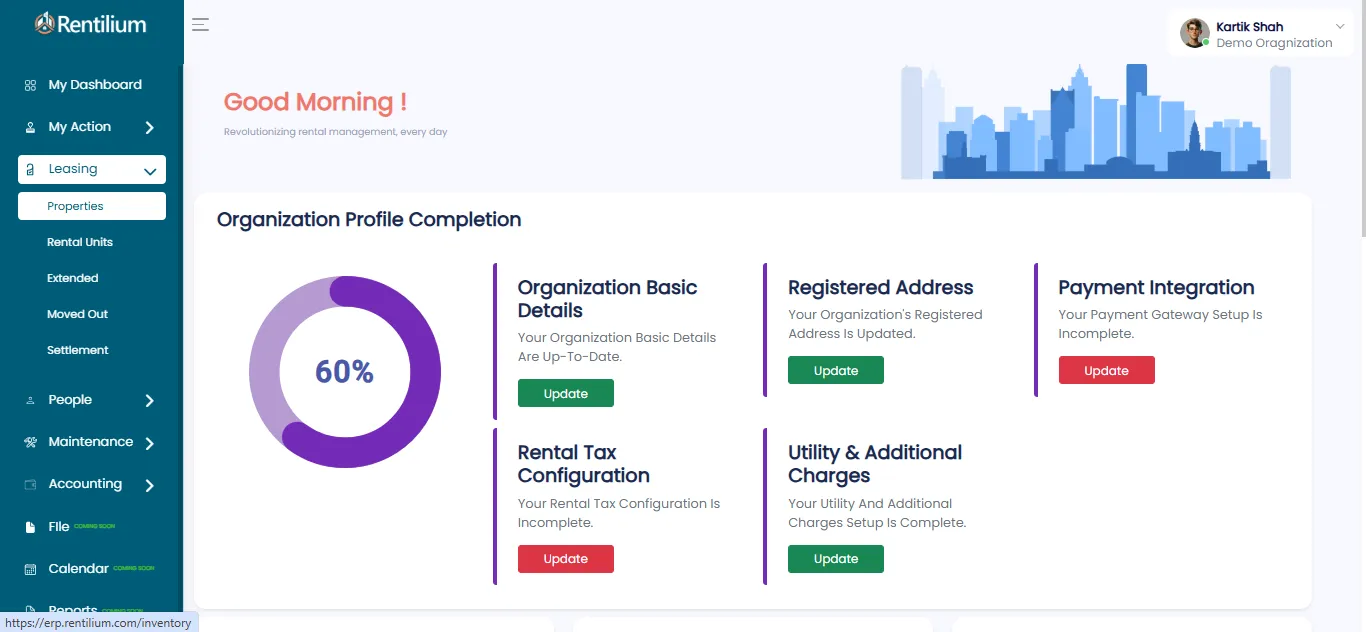Click the My Action person icon

(x=30, y=128)
